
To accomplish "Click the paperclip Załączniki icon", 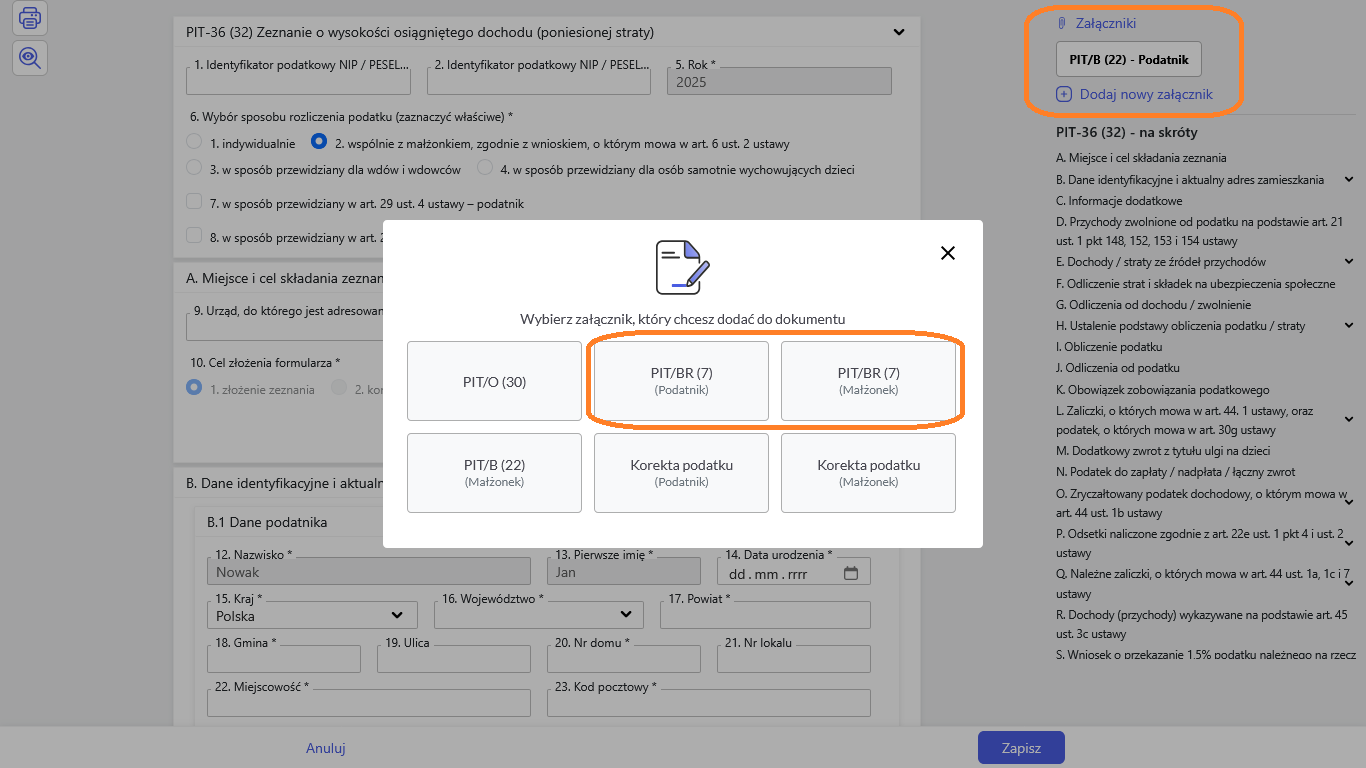I will (x=1062, y=23).
